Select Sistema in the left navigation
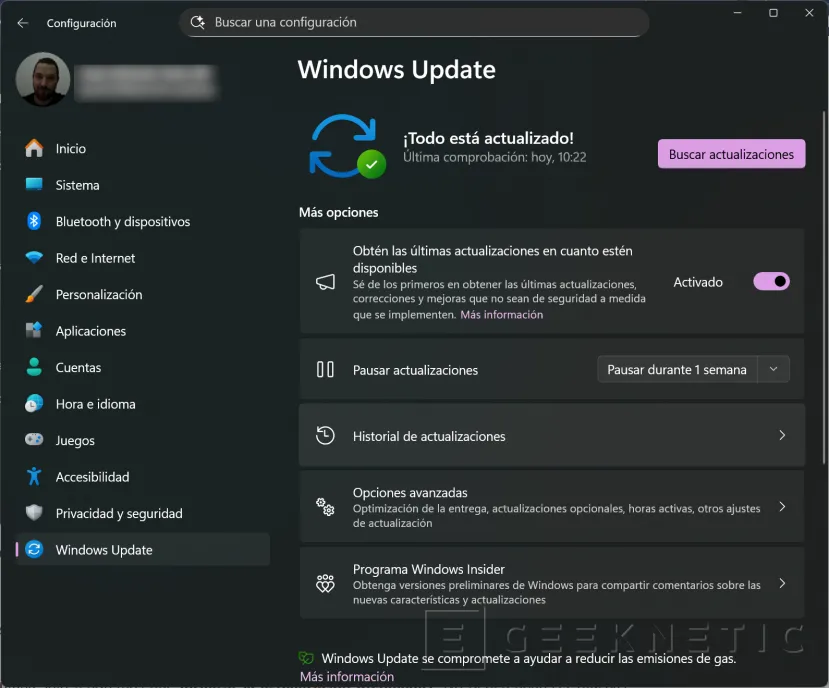The height and width of the screenshot is (688, 829). [x=78, y=185]
